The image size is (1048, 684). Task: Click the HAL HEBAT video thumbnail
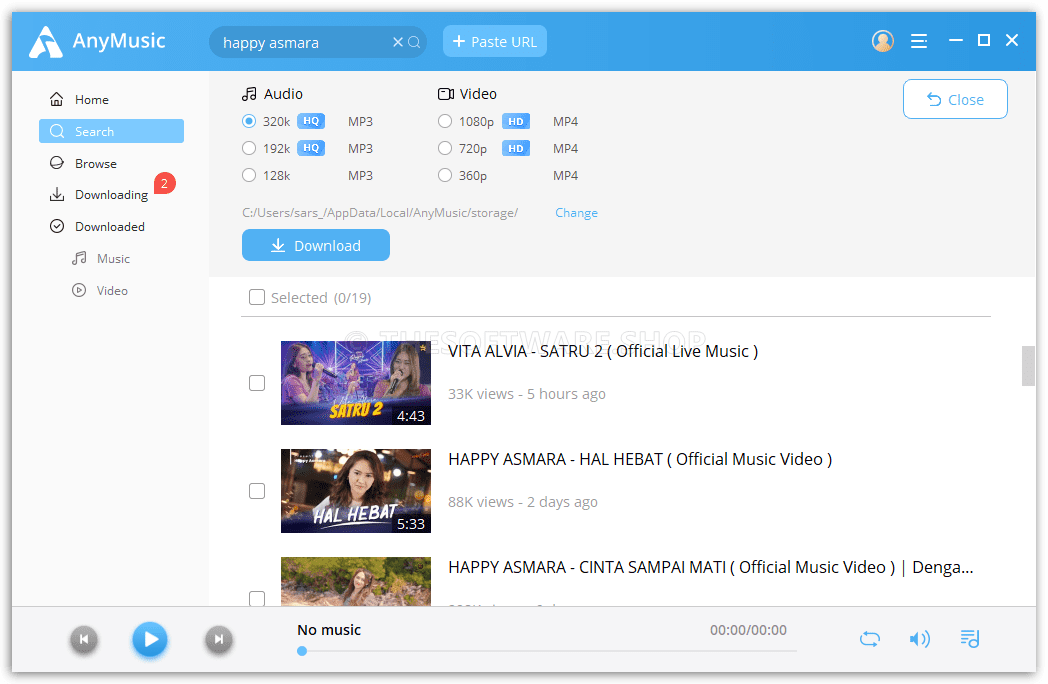(356, 491)
